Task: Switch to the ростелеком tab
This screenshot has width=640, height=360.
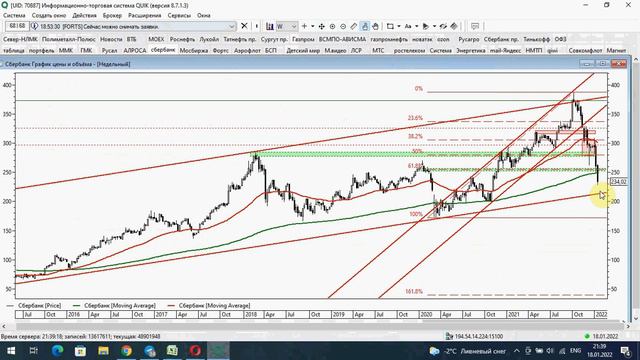Action: 409,51
